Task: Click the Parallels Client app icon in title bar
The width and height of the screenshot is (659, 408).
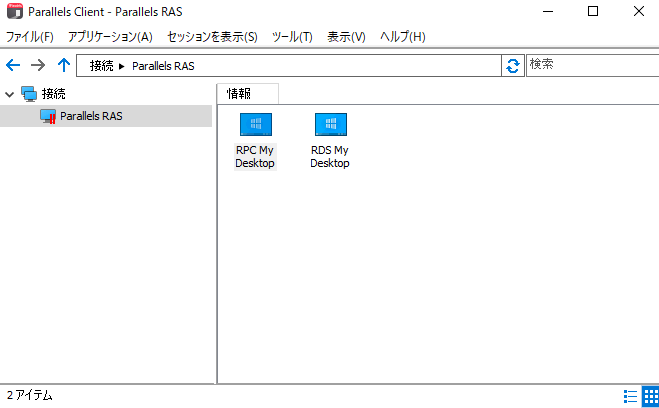Action: click(15, 11)
